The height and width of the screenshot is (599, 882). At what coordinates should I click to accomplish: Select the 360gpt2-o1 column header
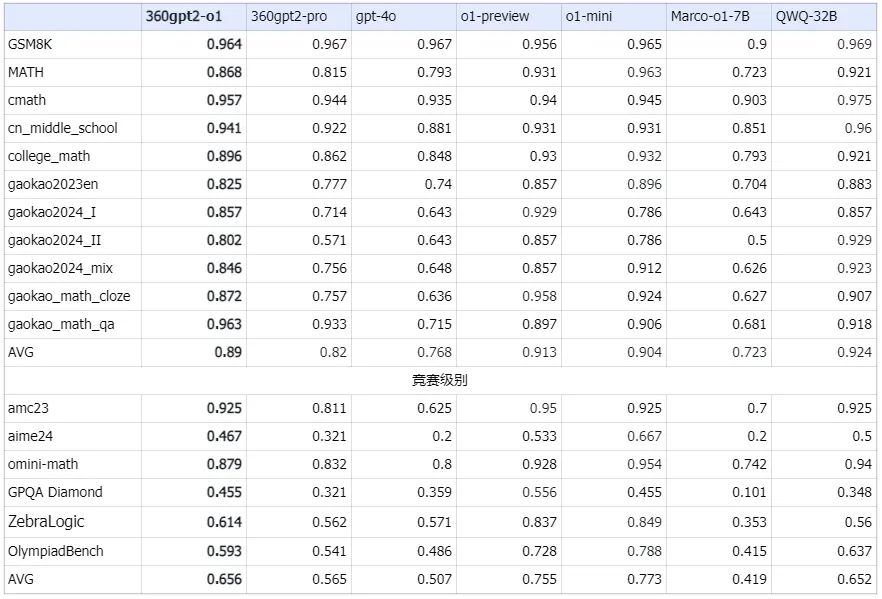185,16
